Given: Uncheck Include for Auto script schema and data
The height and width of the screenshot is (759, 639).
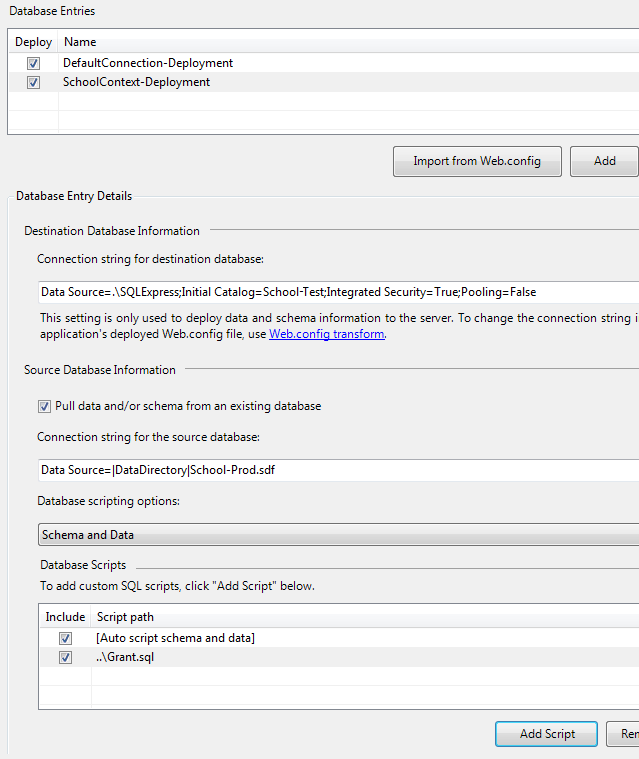Looking at the screenshot, I should (x=65, y=638).
